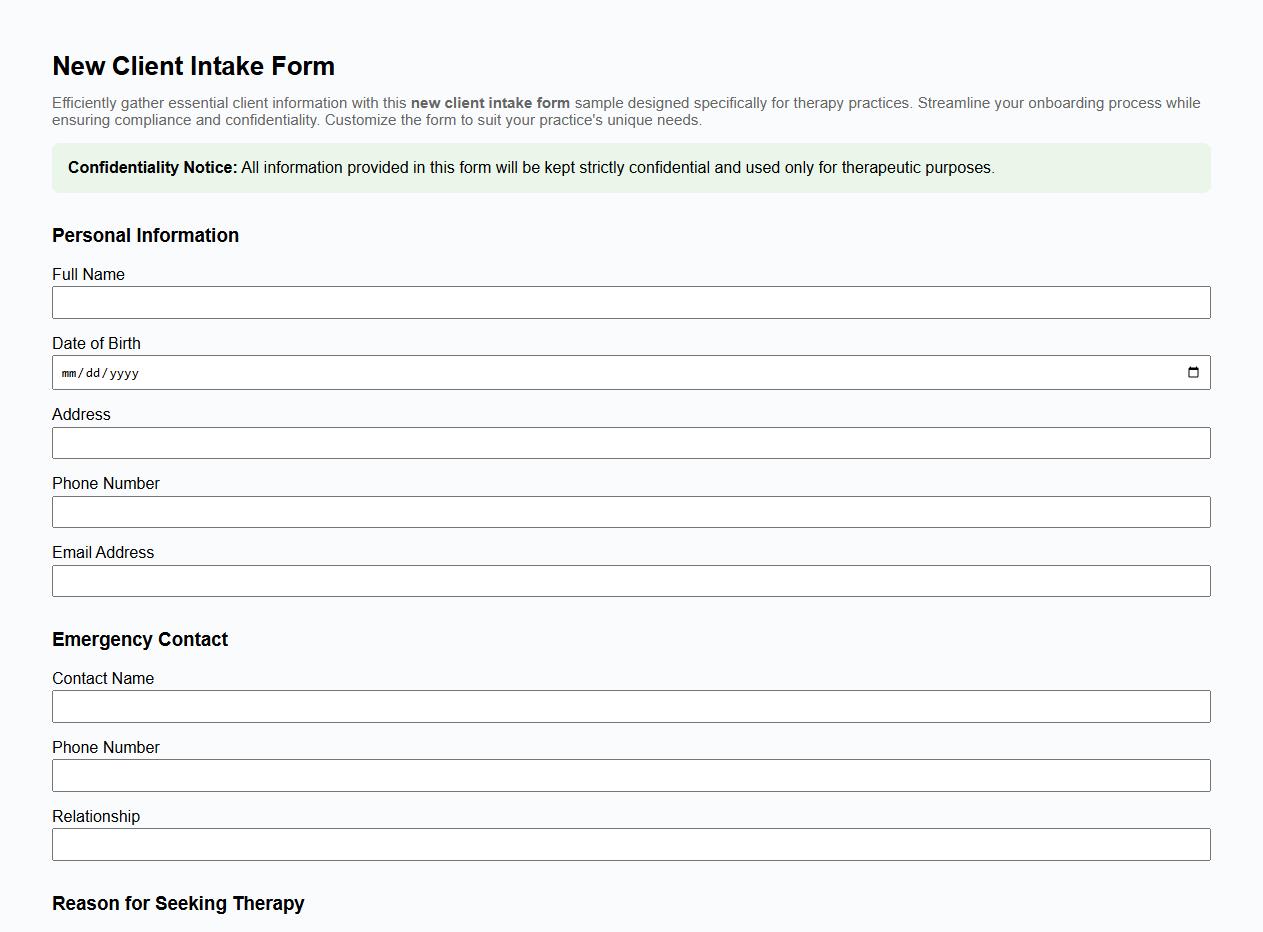Click the bolded new client intake form text
This screenshot has height=932, width=1263.
click(490, 102)
